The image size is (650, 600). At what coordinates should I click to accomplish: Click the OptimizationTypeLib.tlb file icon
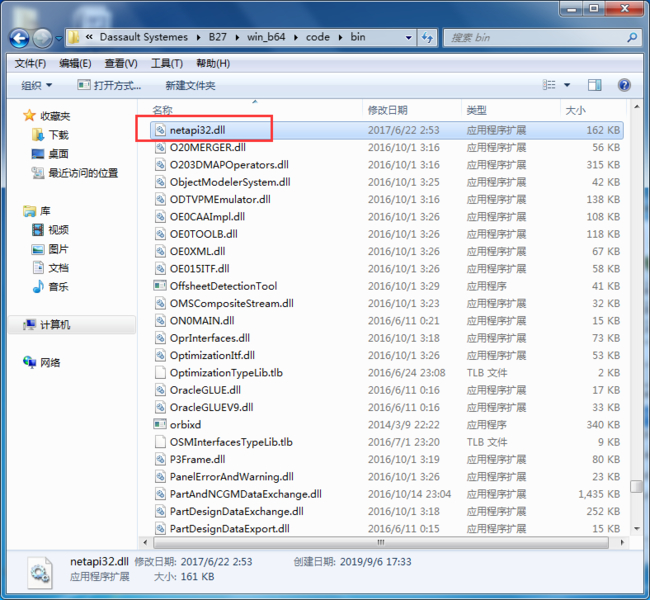pos(160,373)
